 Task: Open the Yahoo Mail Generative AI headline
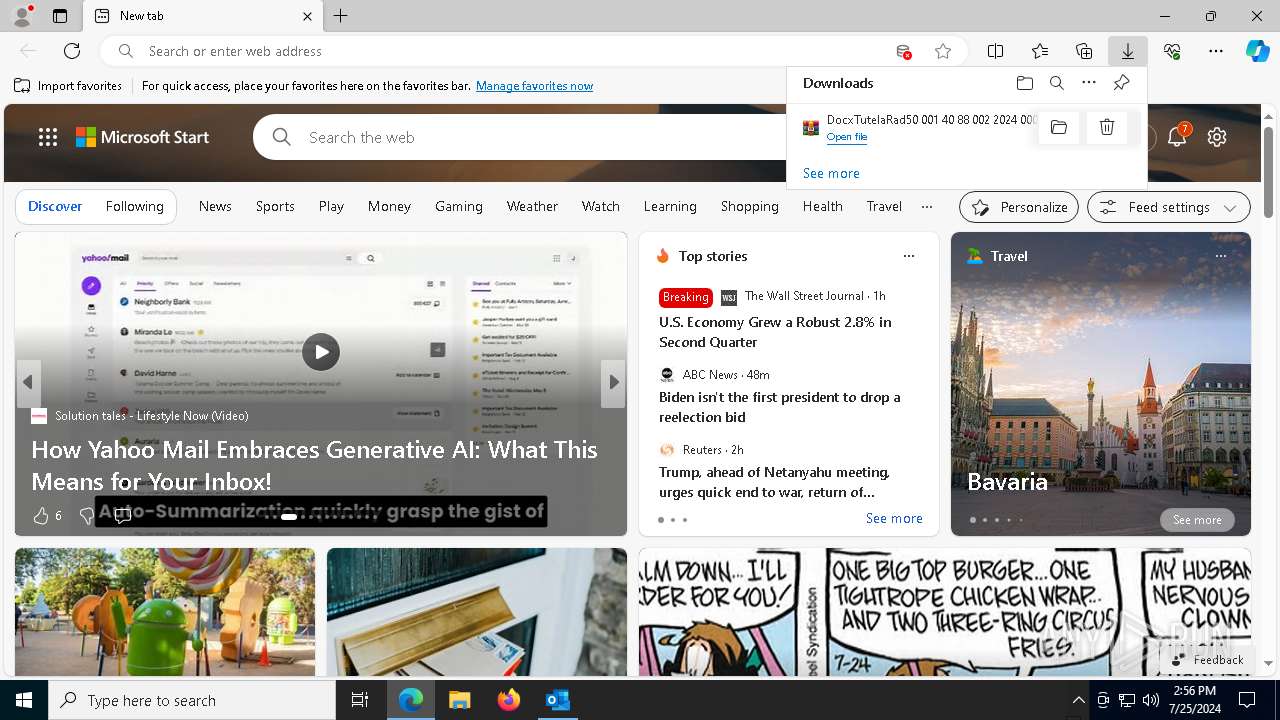pyautogui.click(x=314, y=465)
